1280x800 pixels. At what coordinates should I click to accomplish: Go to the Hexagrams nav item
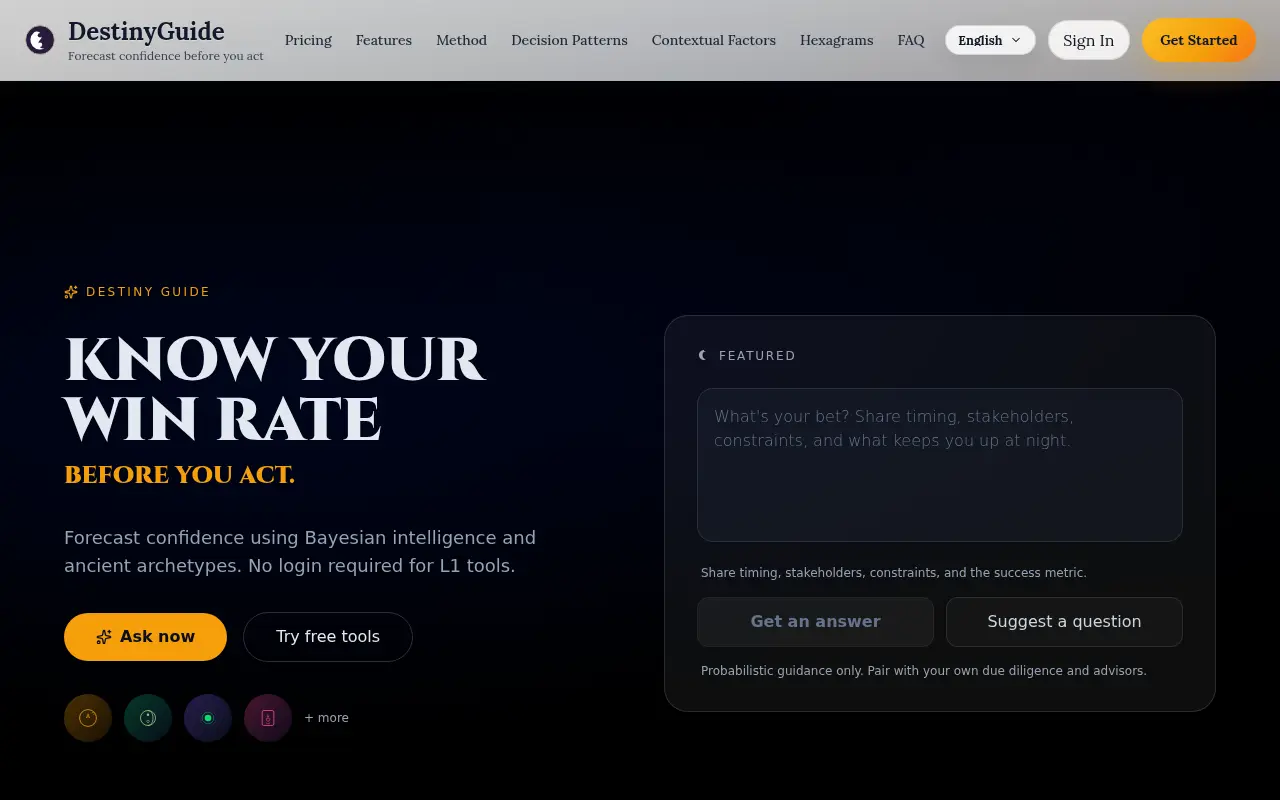click(x=836, y=40)
